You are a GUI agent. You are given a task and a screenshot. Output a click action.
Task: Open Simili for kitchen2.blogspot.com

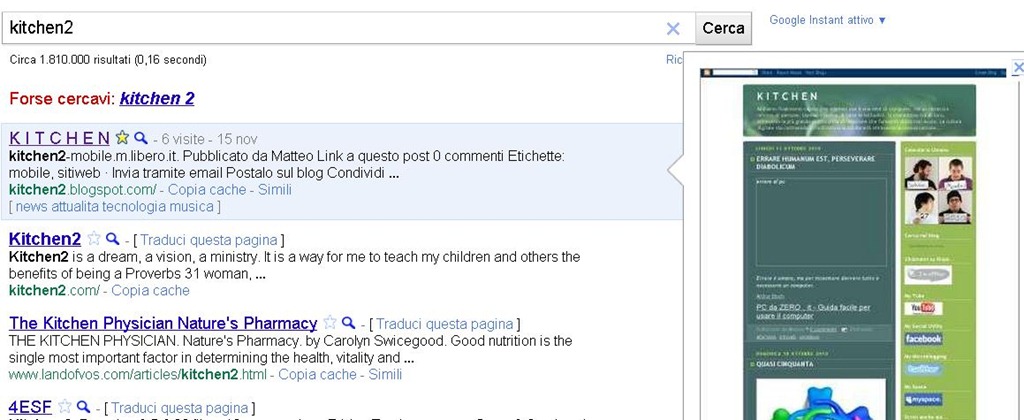[275, 190]
